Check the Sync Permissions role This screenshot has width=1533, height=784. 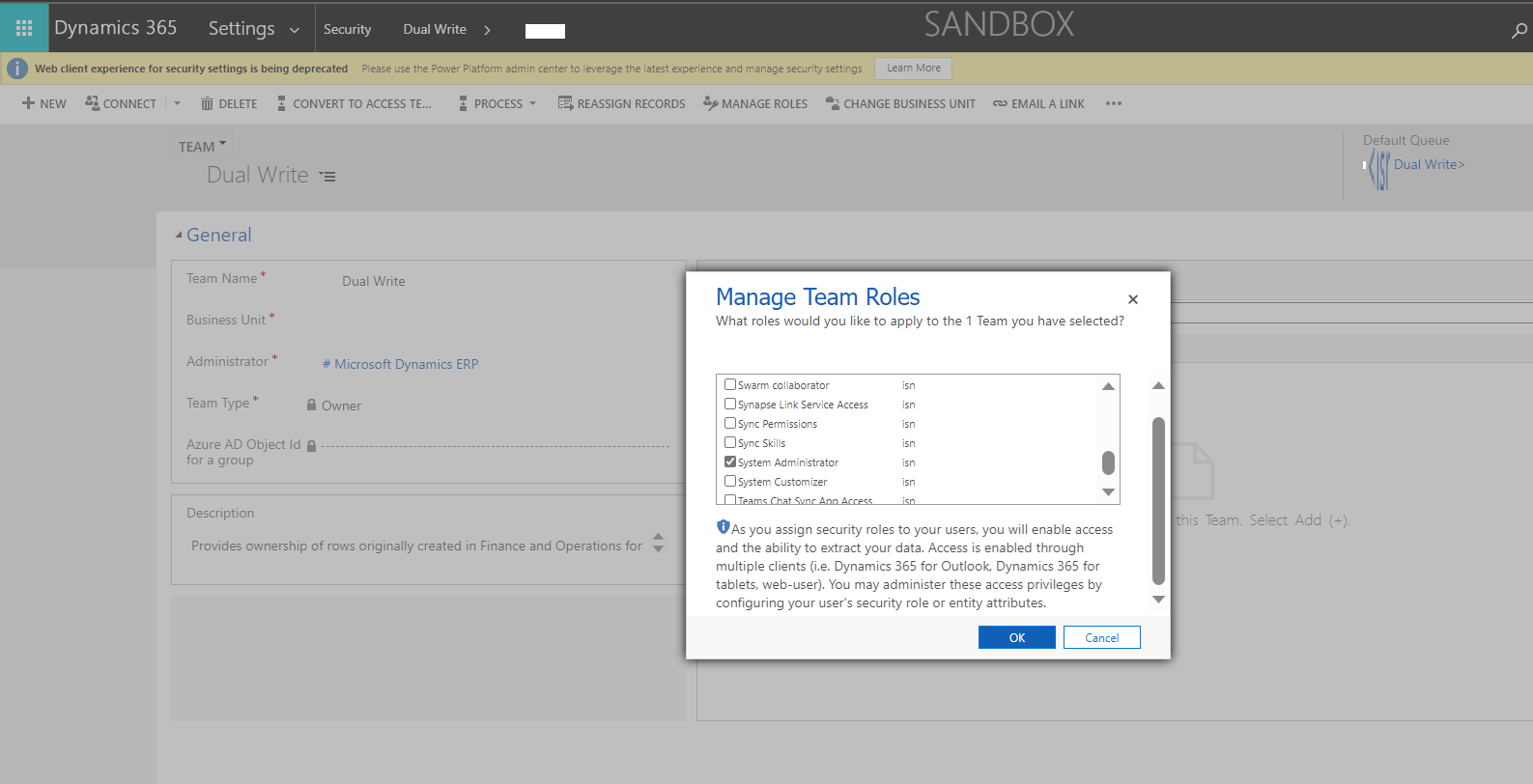(730, 423)
